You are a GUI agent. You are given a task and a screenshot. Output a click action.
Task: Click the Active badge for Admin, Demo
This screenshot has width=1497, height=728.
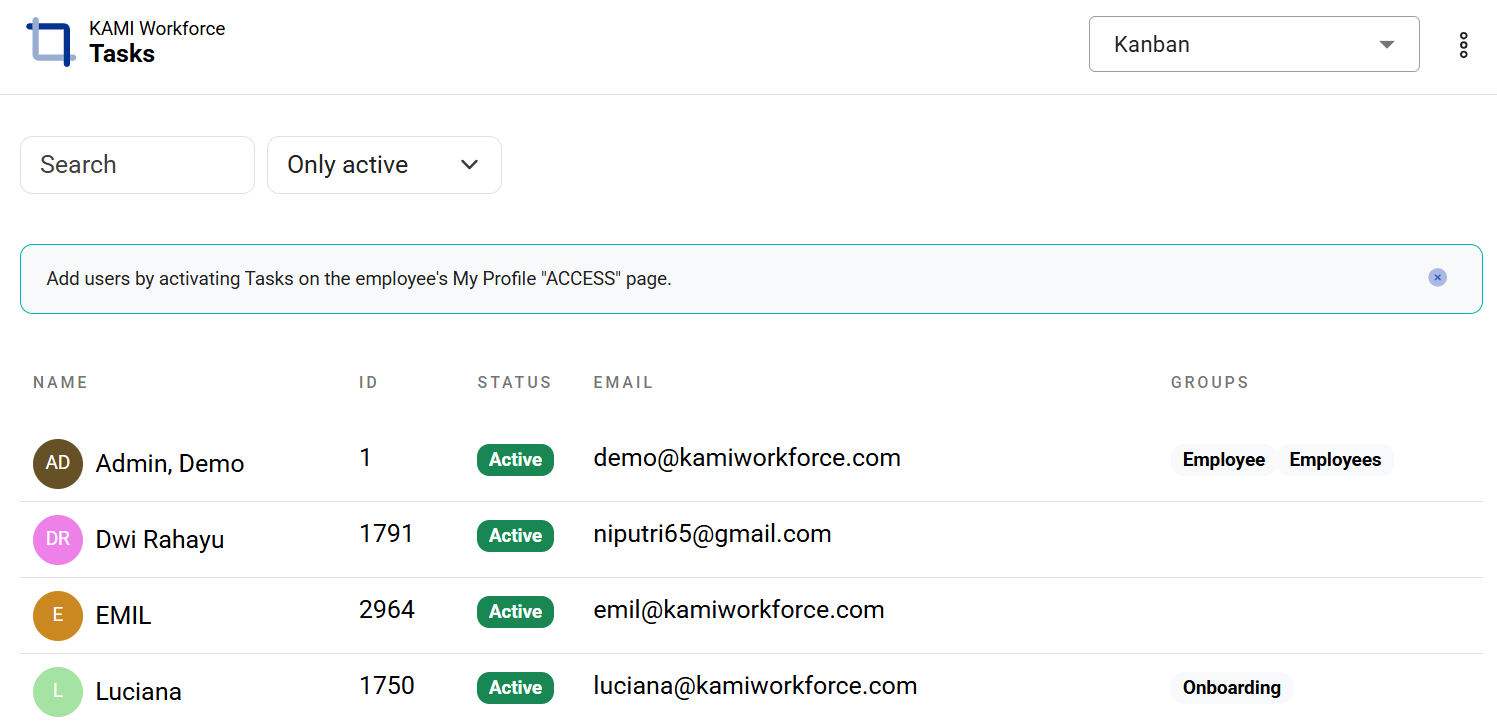click(x=515, y=460)
